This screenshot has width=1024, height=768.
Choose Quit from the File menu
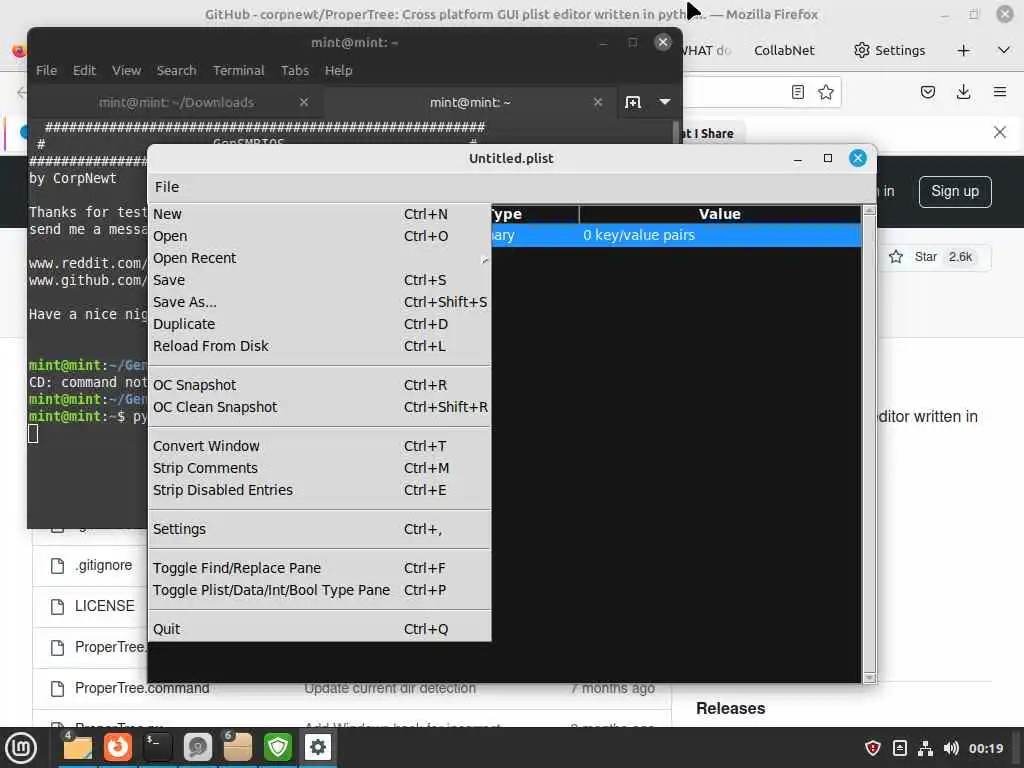319,629
